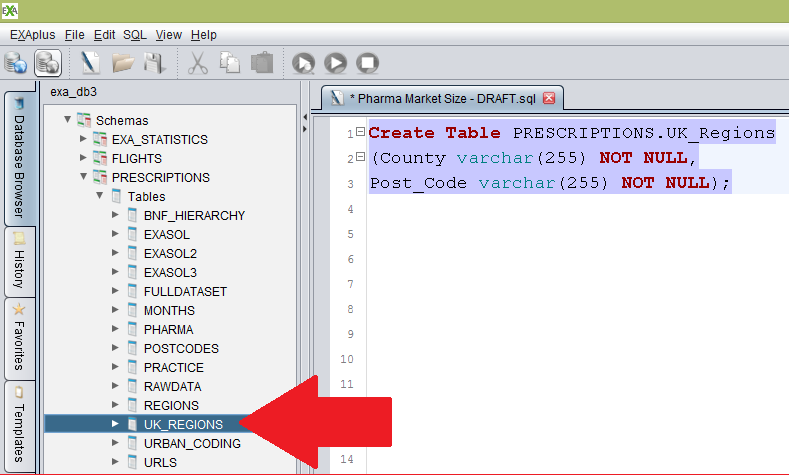Stop execution with the stop icon

pos(368,63)
